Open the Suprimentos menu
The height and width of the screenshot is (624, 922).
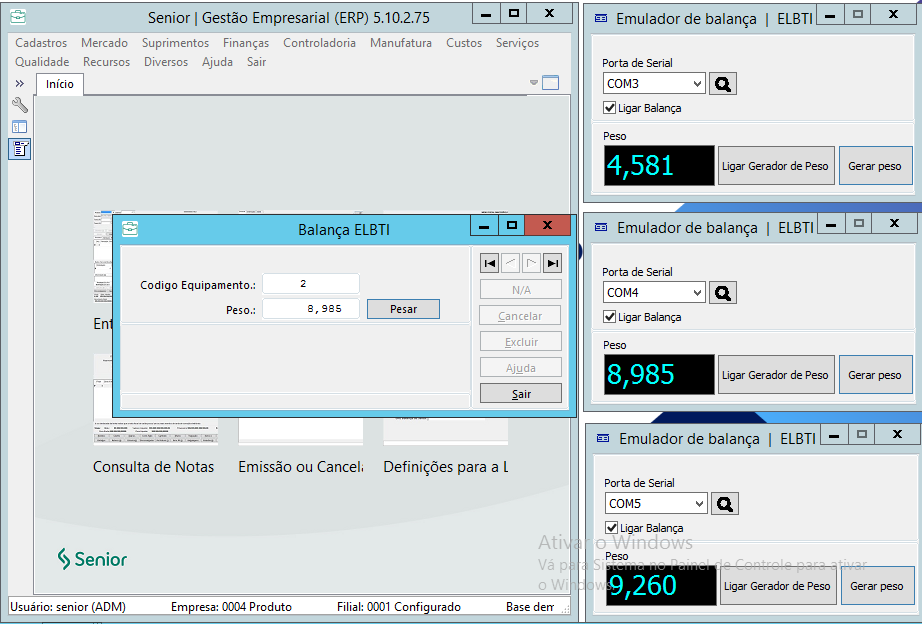tap(175, 43)
